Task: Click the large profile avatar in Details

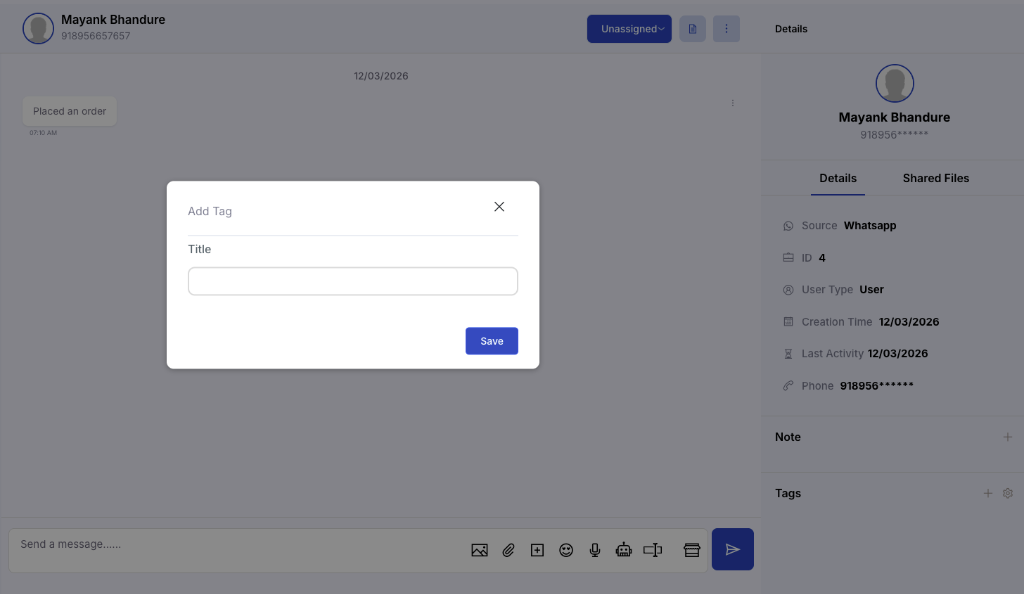Action: [x=895, y=84]
